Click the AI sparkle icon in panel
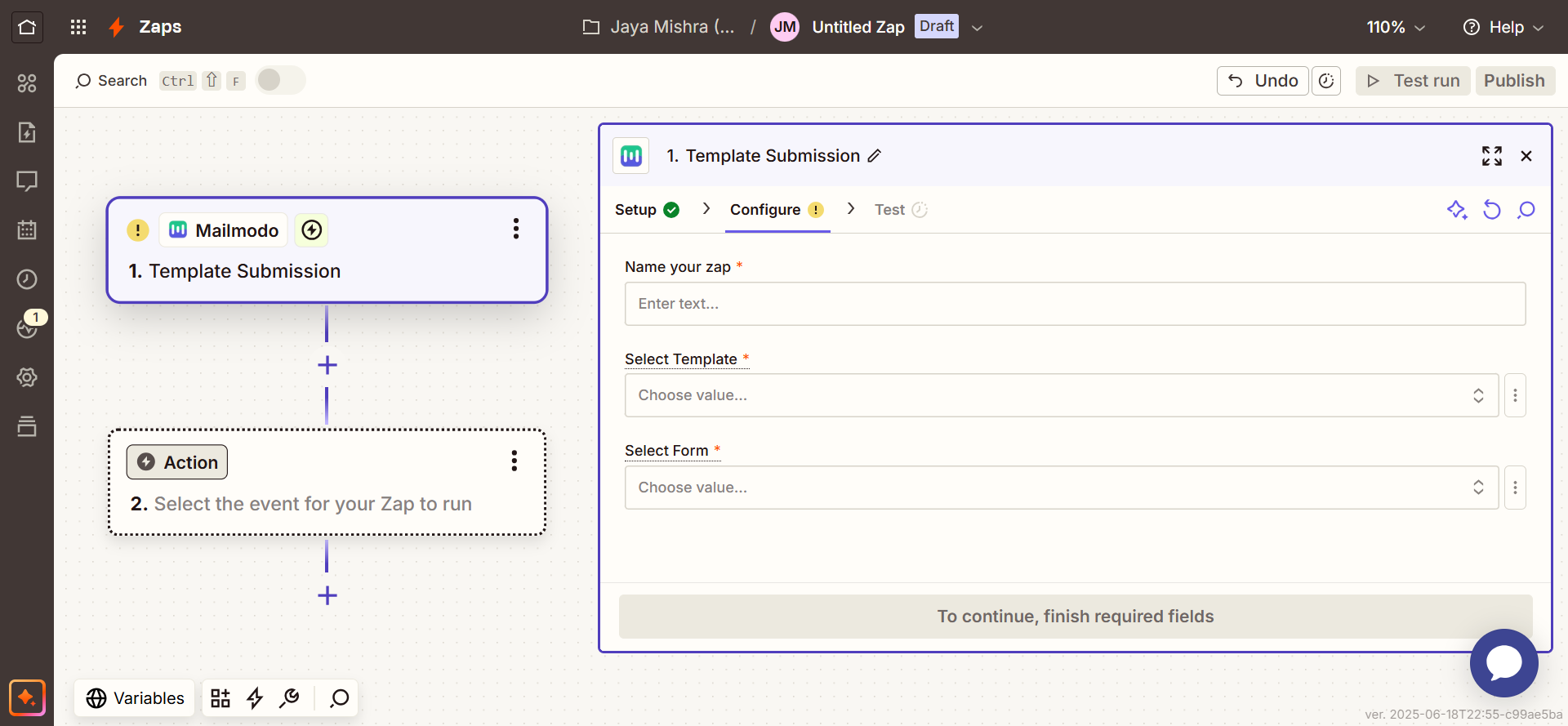The image size is (1568, 726). pyautogui.click(x=1457, y=210)
